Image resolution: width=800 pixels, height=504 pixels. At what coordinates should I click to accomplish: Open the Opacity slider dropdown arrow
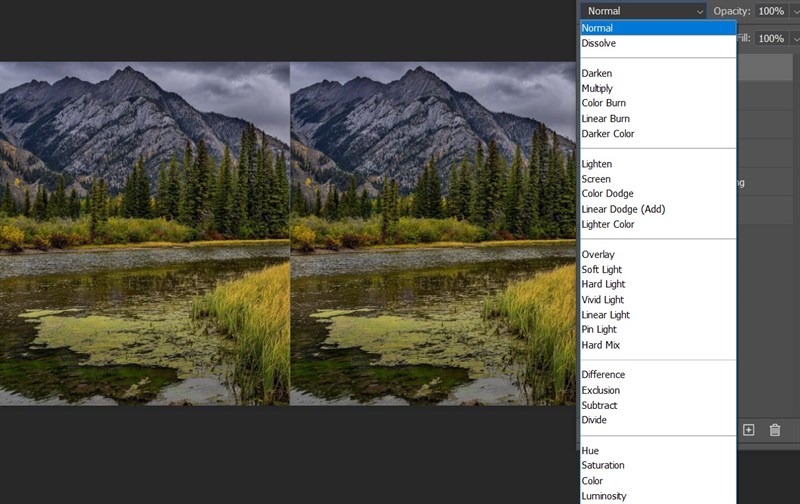click(x=794, y=11)
